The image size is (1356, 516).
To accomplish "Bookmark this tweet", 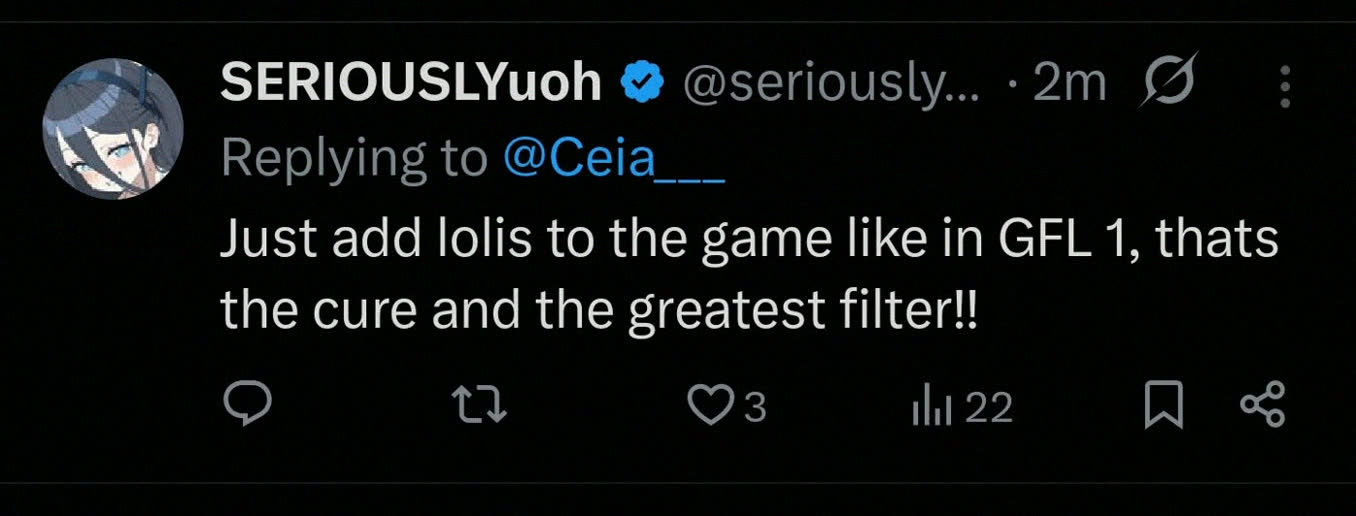I will (1162, 406).
